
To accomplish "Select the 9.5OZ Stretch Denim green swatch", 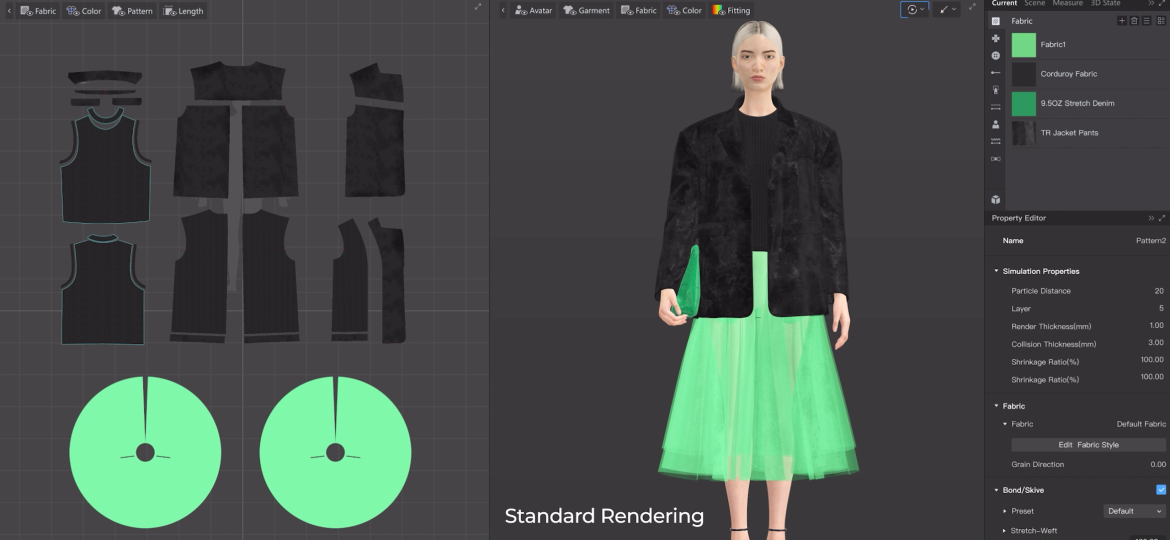I will coord(1024,103).
